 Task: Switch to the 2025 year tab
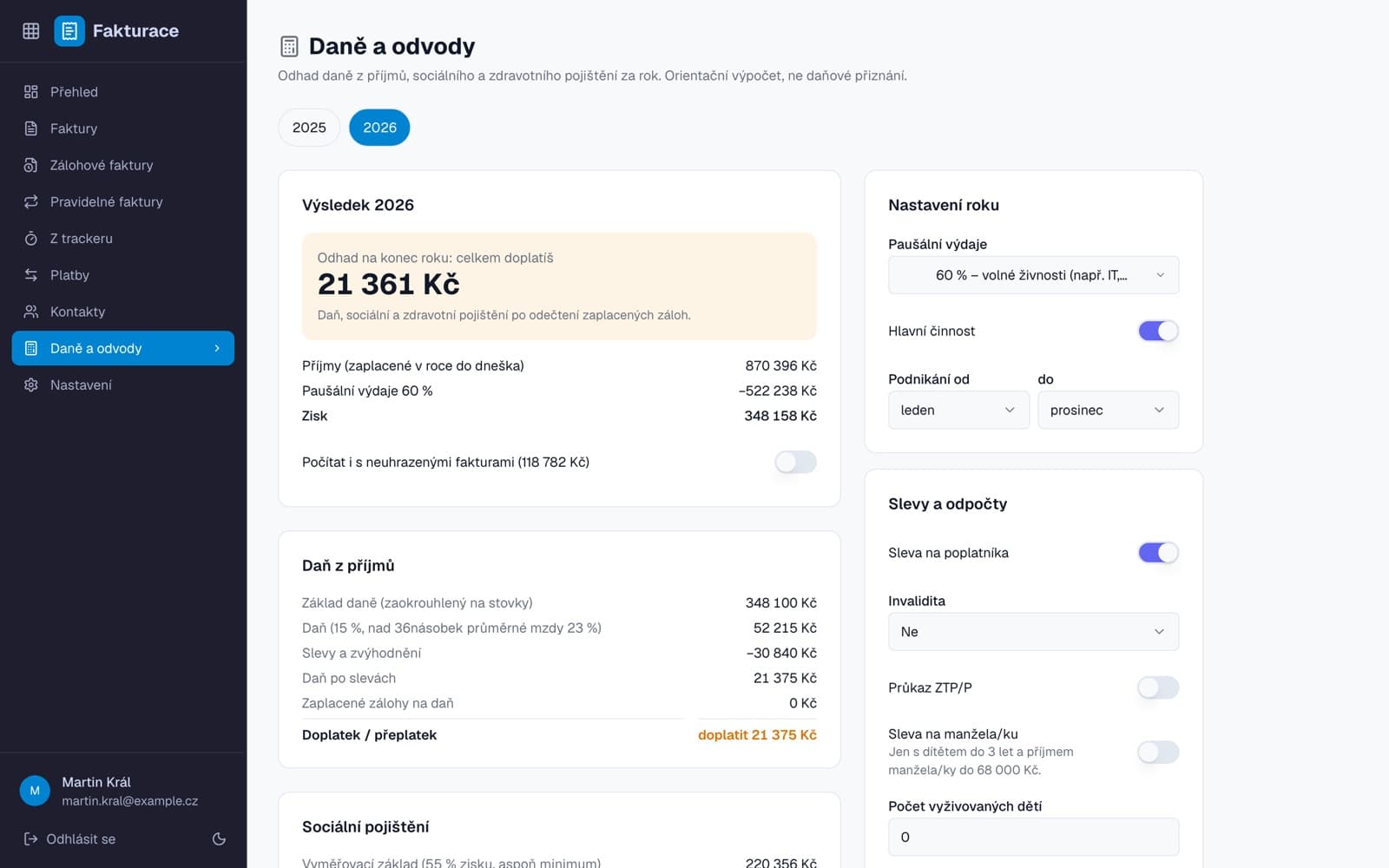309,128
